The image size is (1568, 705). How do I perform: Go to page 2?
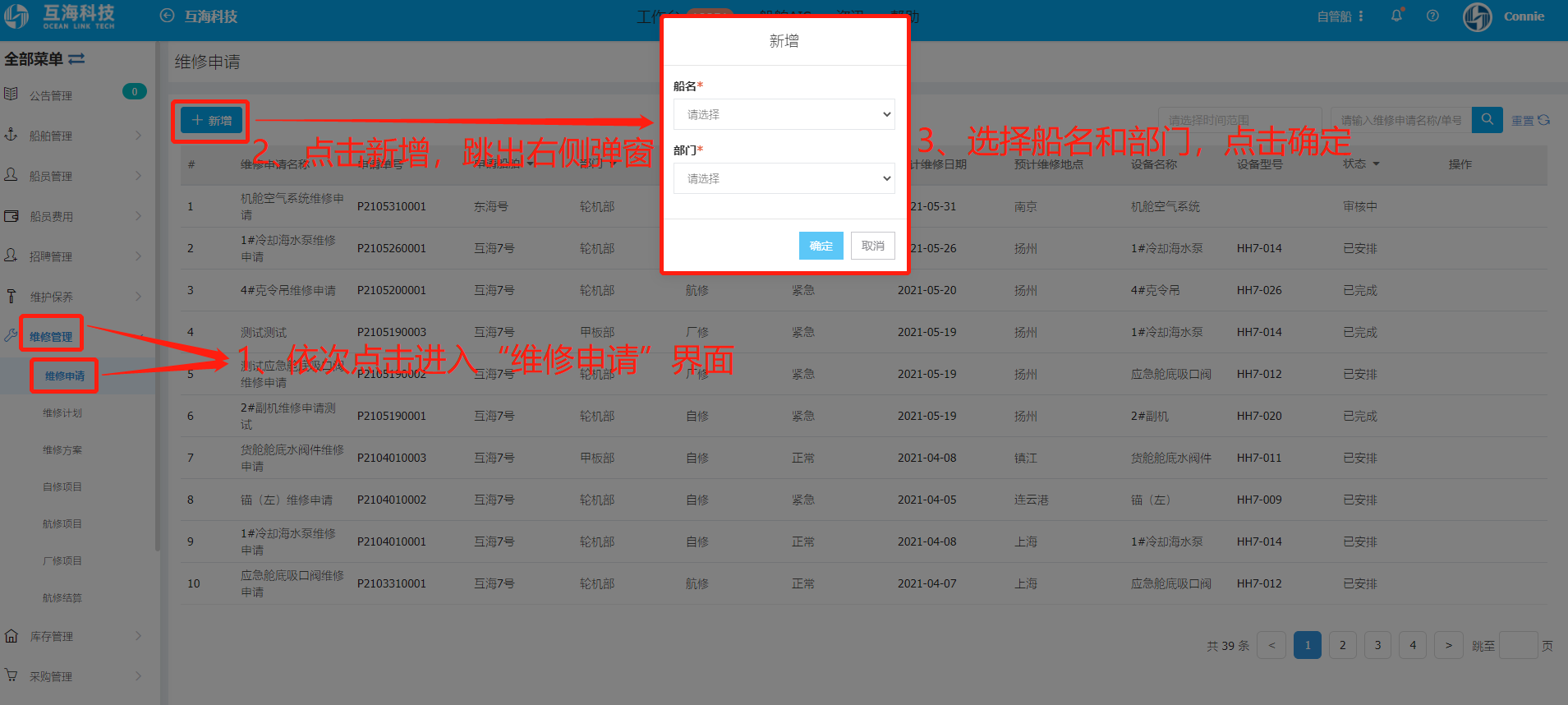click(x=1343, y=645)
